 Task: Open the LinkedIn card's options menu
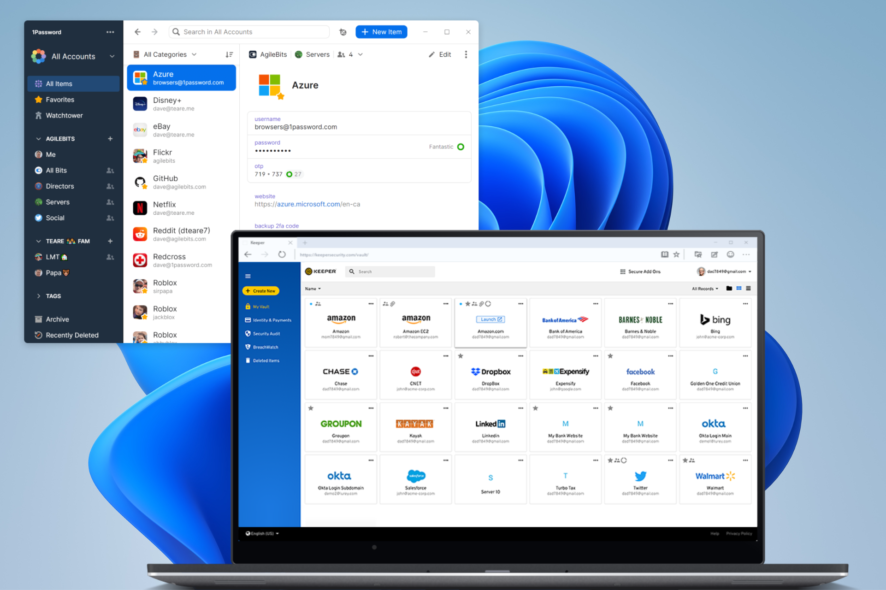point(520,408)
